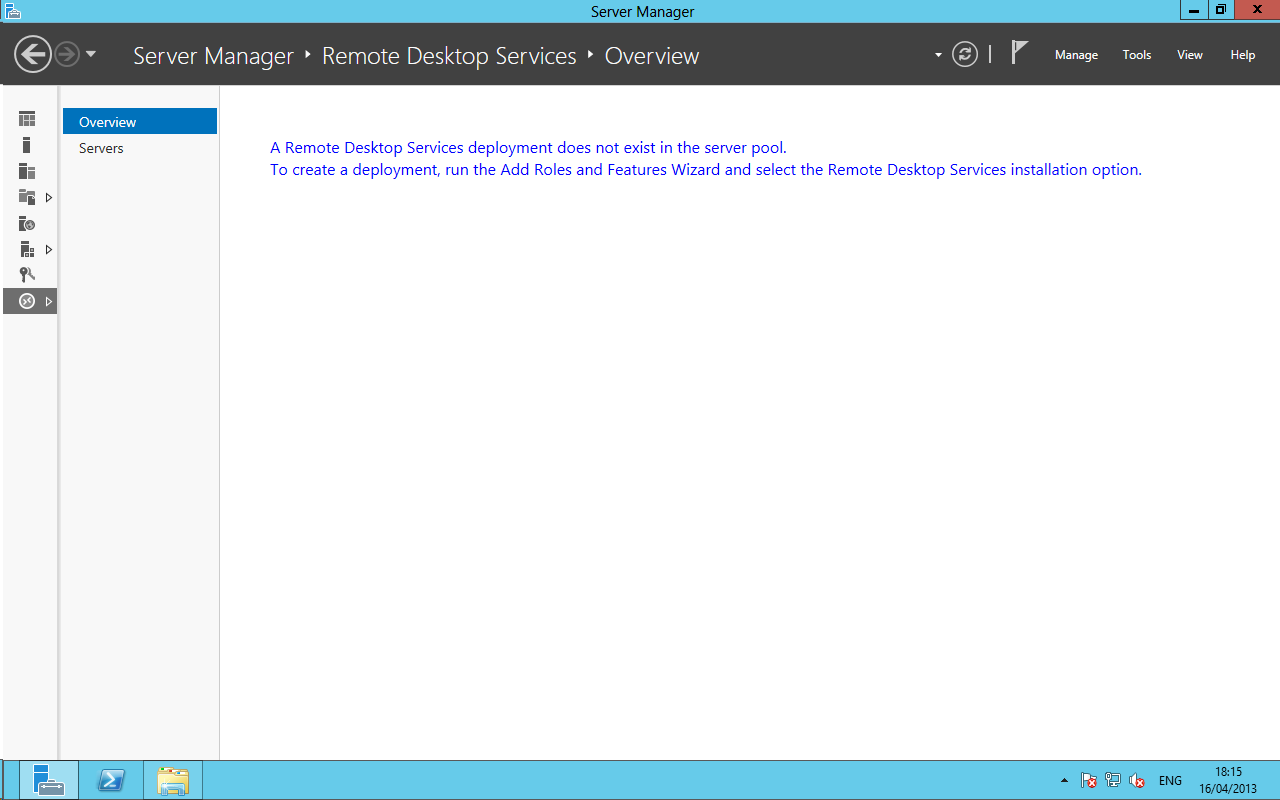Open the dropdown arrow left of Refresh
Viewport: 1280px width, 800px height.
click(938, 55)
